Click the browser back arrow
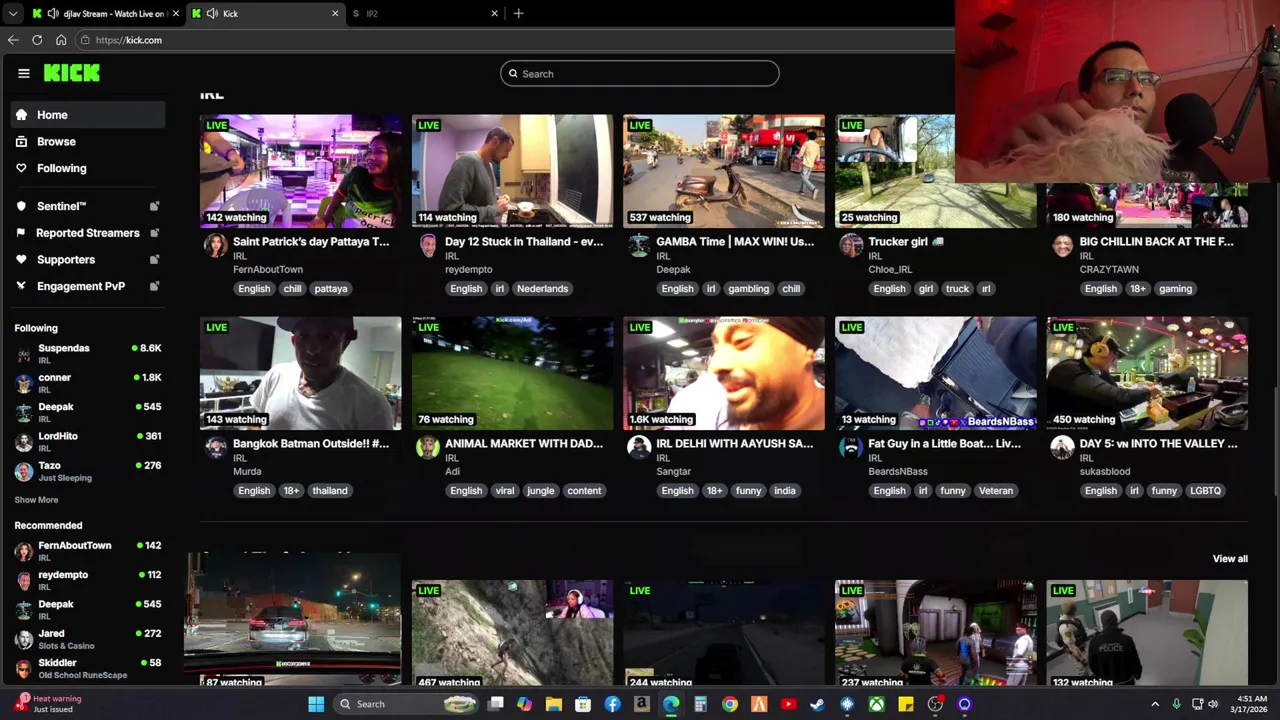Viewport: 1280px width, 720px height. tap(13, 40)
